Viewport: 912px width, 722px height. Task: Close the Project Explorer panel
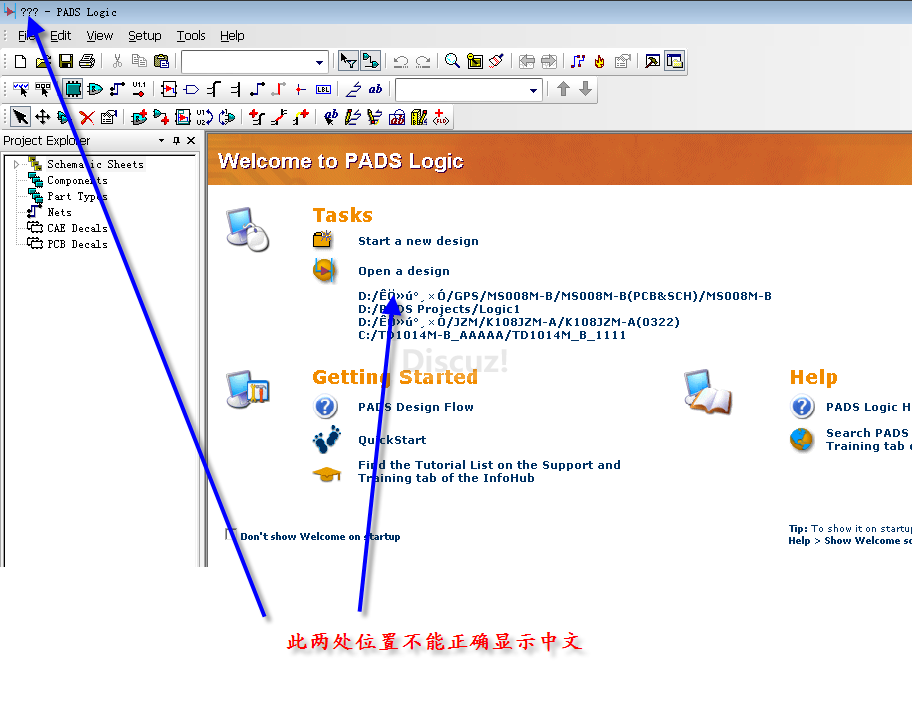[191, 141]
